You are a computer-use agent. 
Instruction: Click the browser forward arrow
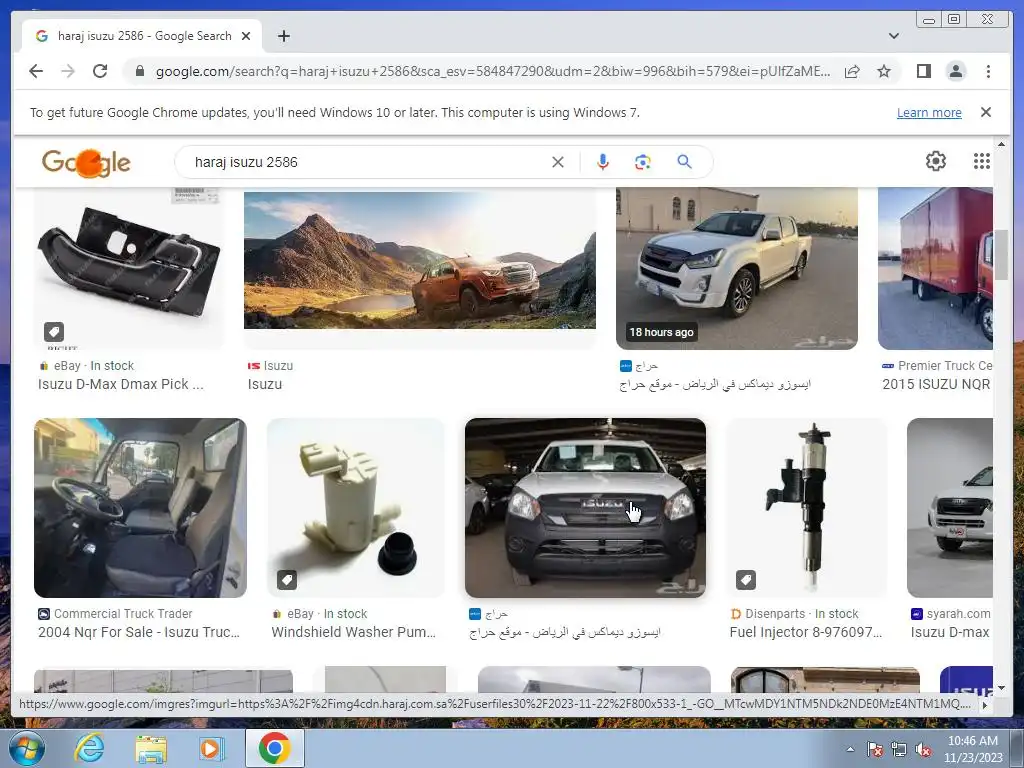[68, 71]
